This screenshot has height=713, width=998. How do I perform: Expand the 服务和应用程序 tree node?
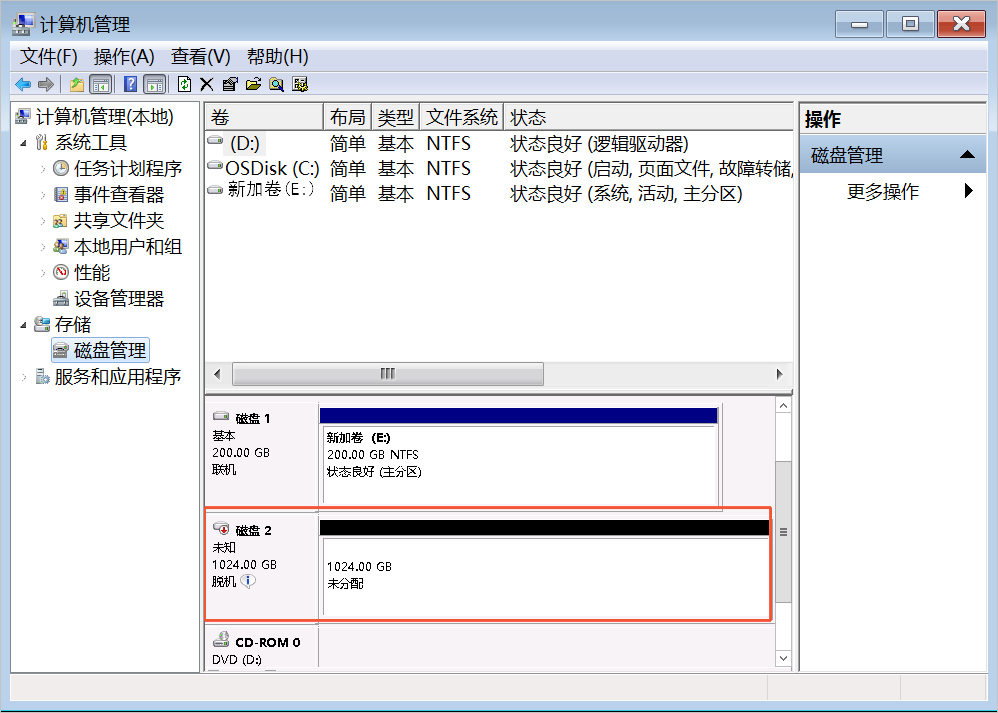pyautogui.click(x=24, y=377)
